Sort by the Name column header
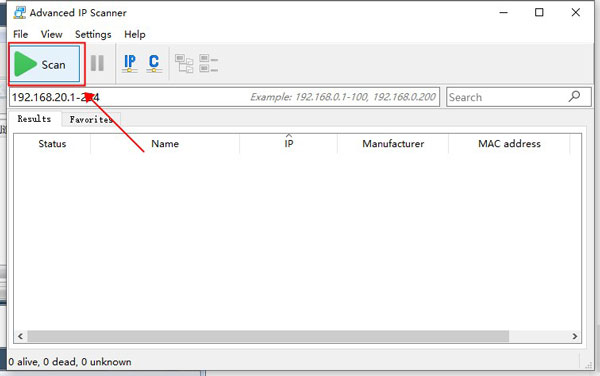This screenshot has height=376, width=600. (165, 144)
